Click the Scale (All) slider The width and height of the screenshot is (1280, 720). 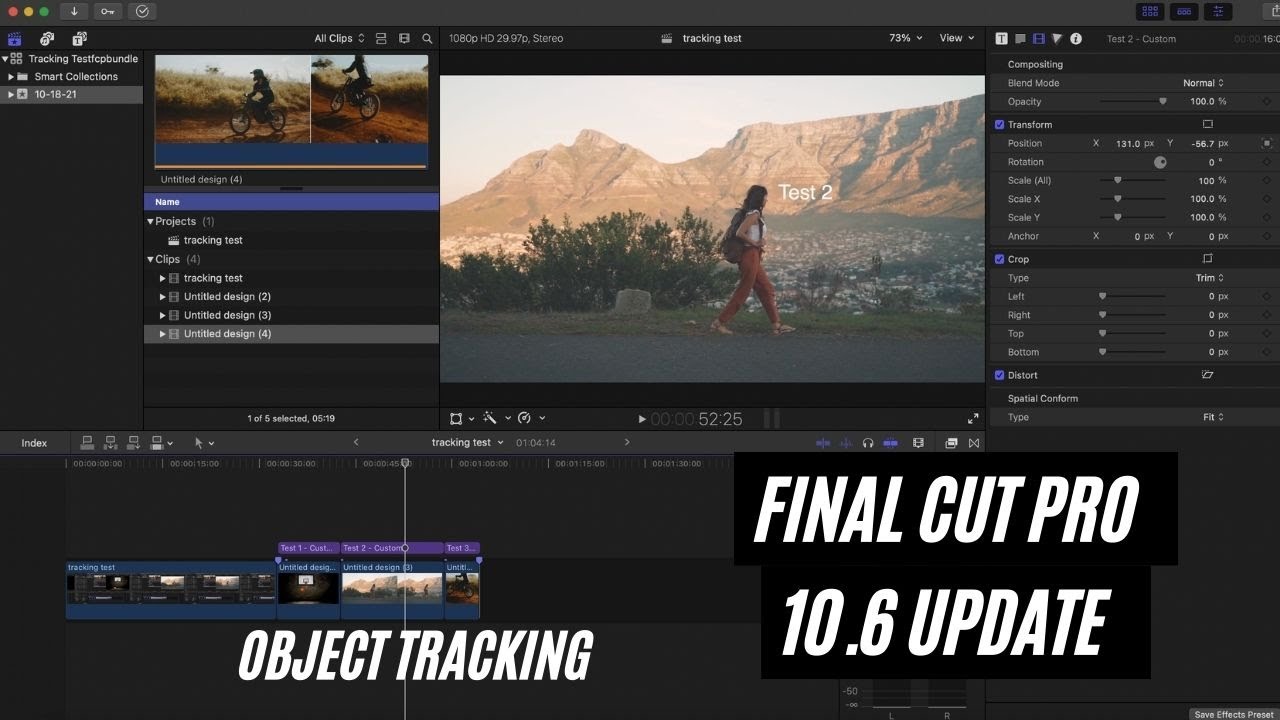[x=1133, y=180]
